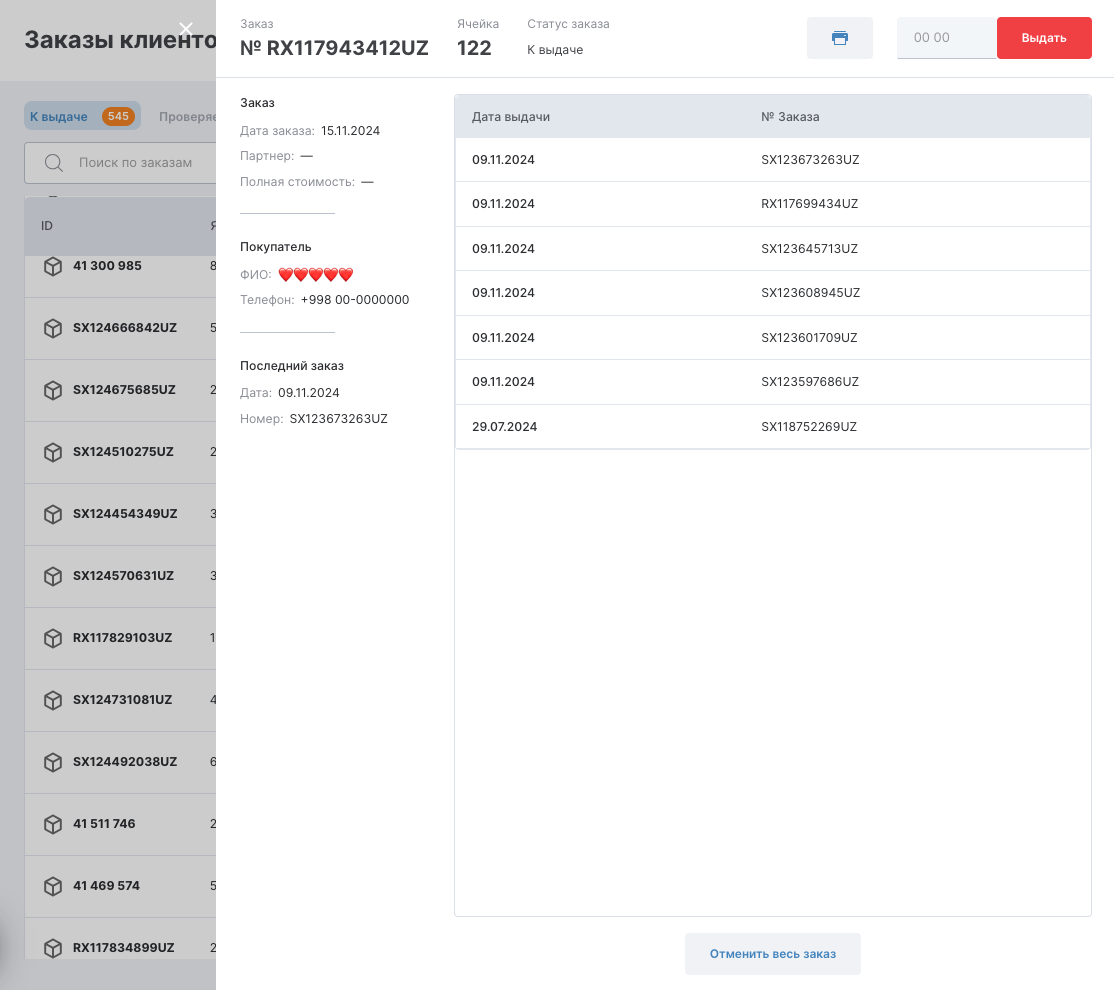This screenshot has width=1114, height=990.
Task: Click box icon of order 41 511 746
Action: click(53, 824)
